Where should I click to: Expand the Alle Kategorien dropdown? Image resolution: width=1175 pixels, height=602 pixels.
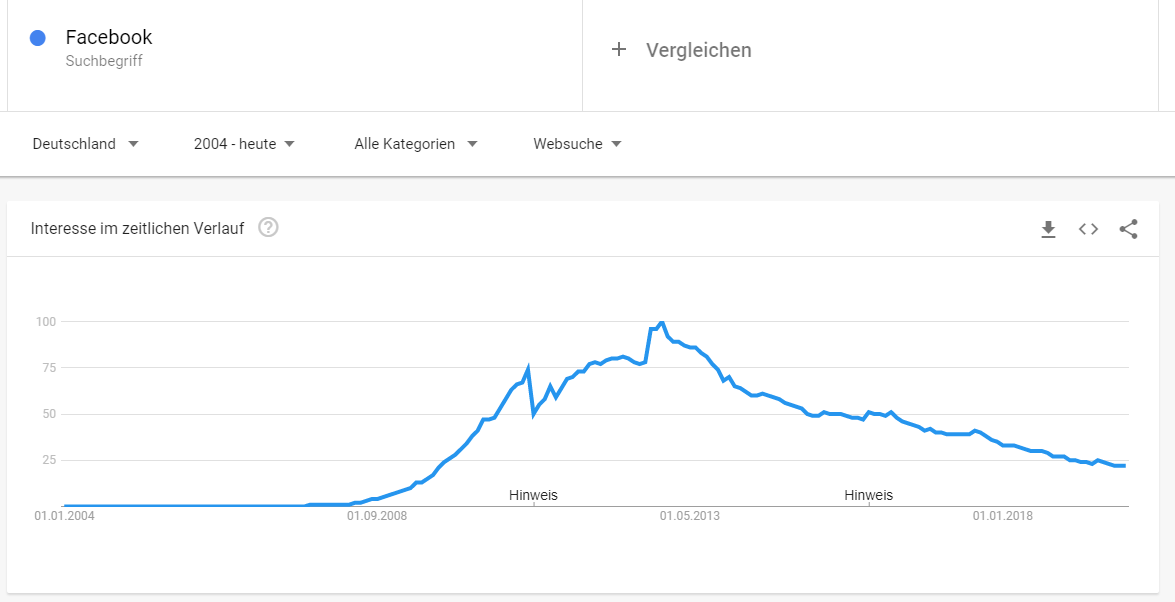(x=416, y=144)
